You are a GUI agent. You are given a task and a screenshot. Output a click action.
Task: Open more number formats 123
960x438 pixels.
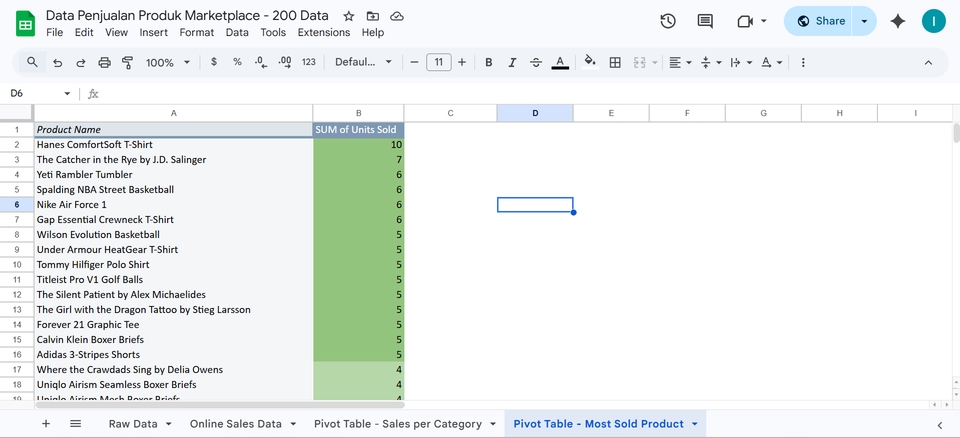coord(309,62)
